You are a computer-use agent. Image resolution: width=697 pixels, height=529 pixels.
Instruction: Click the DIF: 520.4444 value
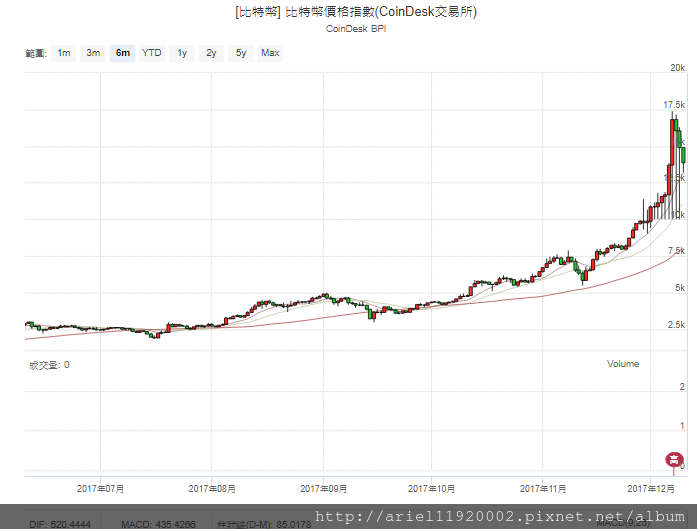(x=60, y=525)
